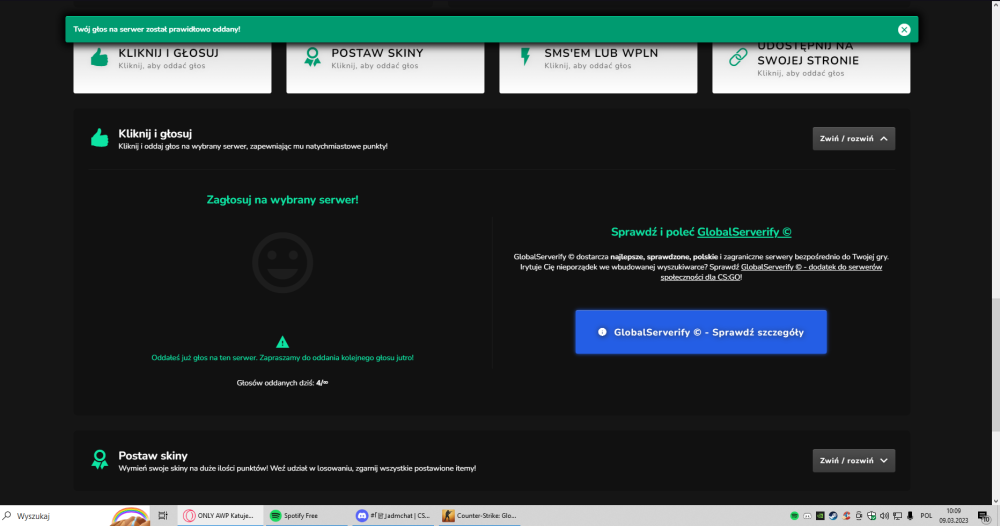Click the large smiley face icon
The image size is (1000, 526).
[283, 263]
